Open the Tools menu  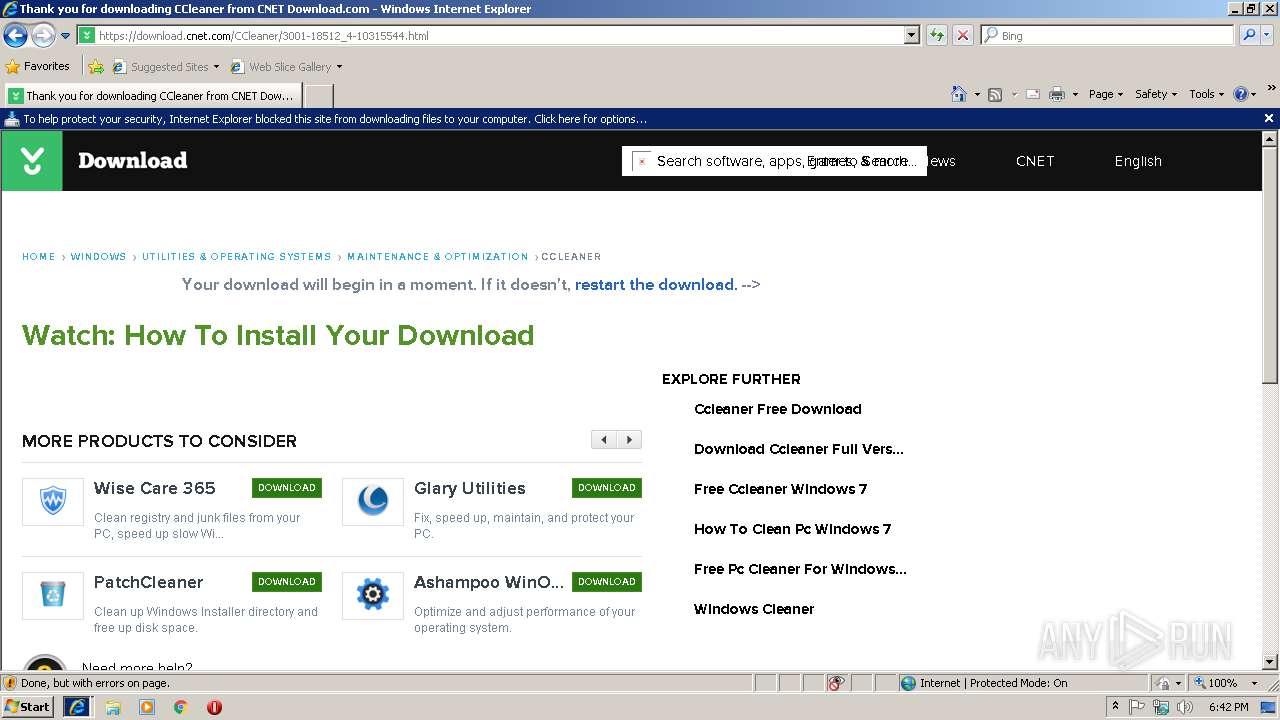1206,94
